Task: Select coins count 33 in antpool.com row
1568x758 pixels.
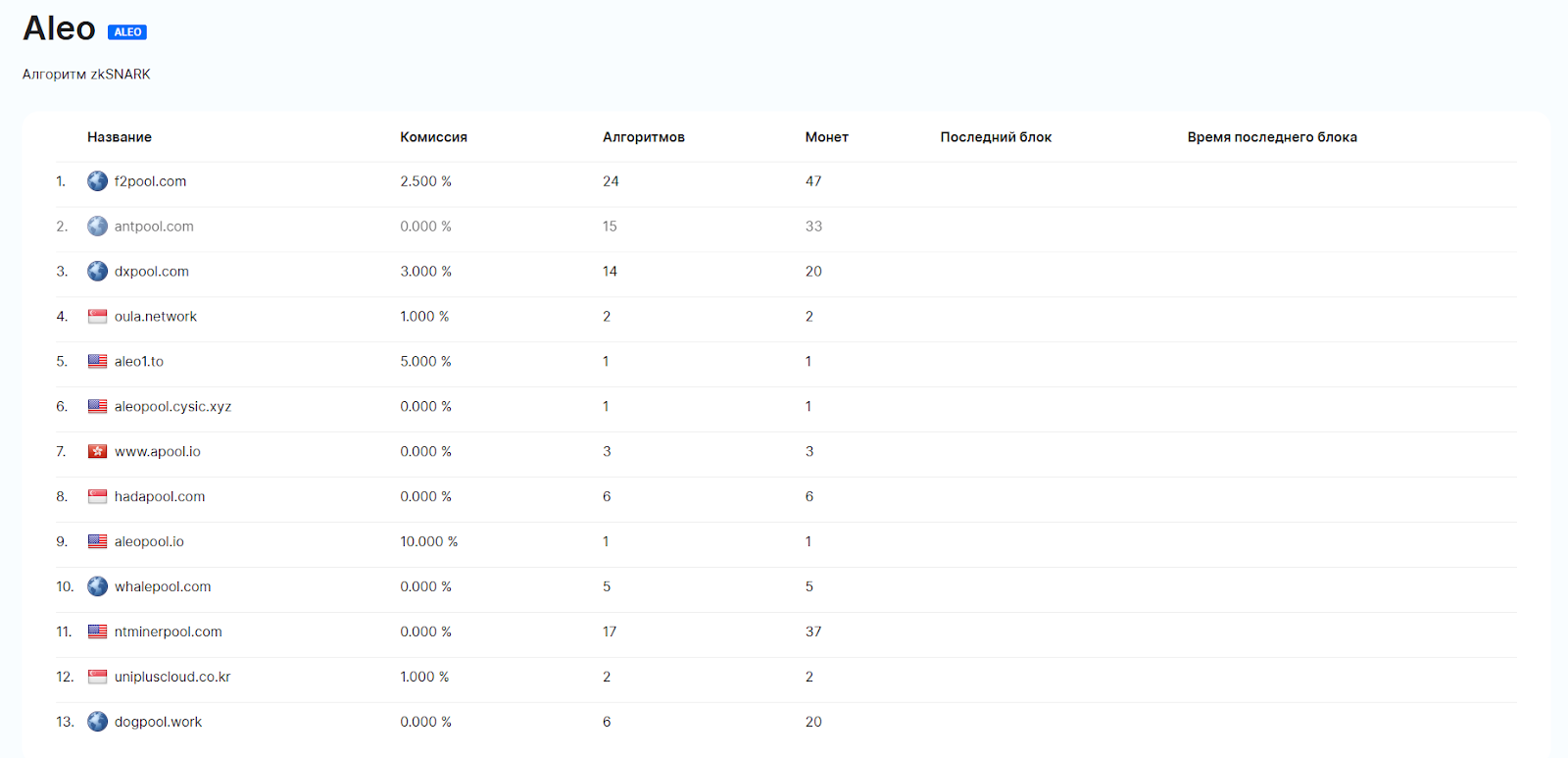Action: pyautogui.click(x=813, y=227)
